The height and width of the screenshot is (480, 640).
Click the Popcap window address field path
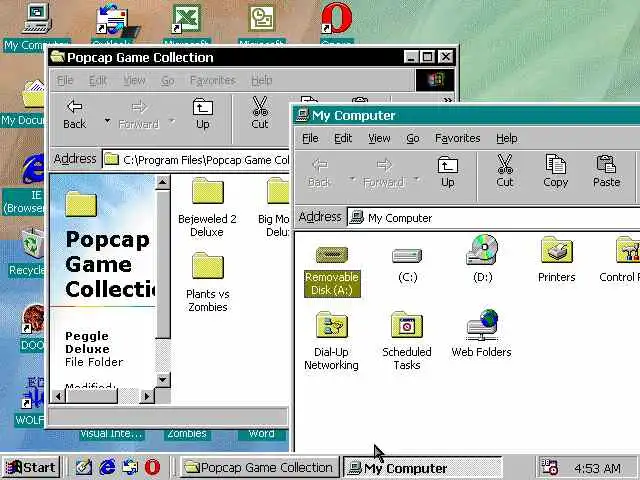coord(196,160)
